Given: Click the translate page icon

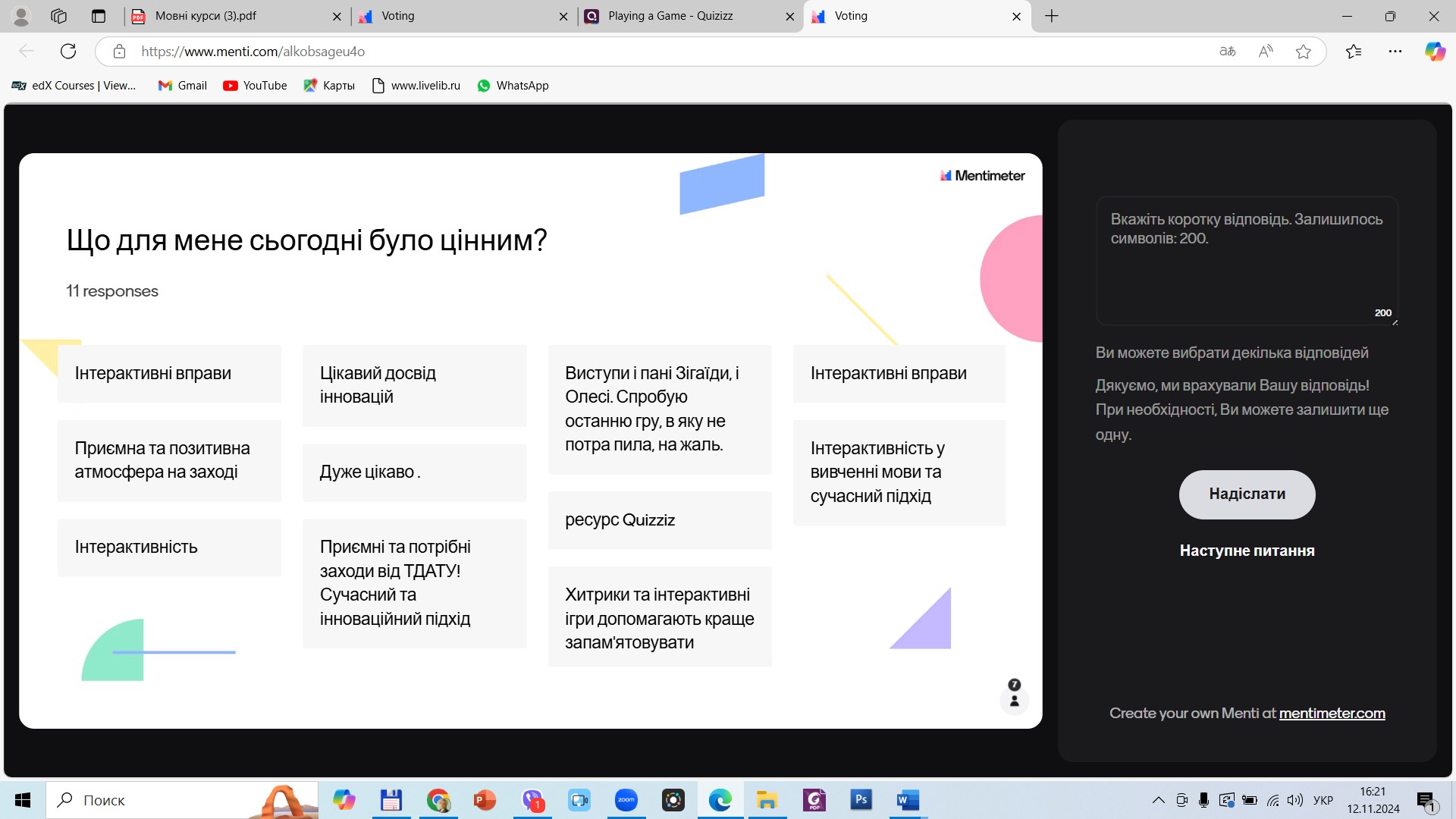Looking at the screenshot, I should coord(1227,52).
